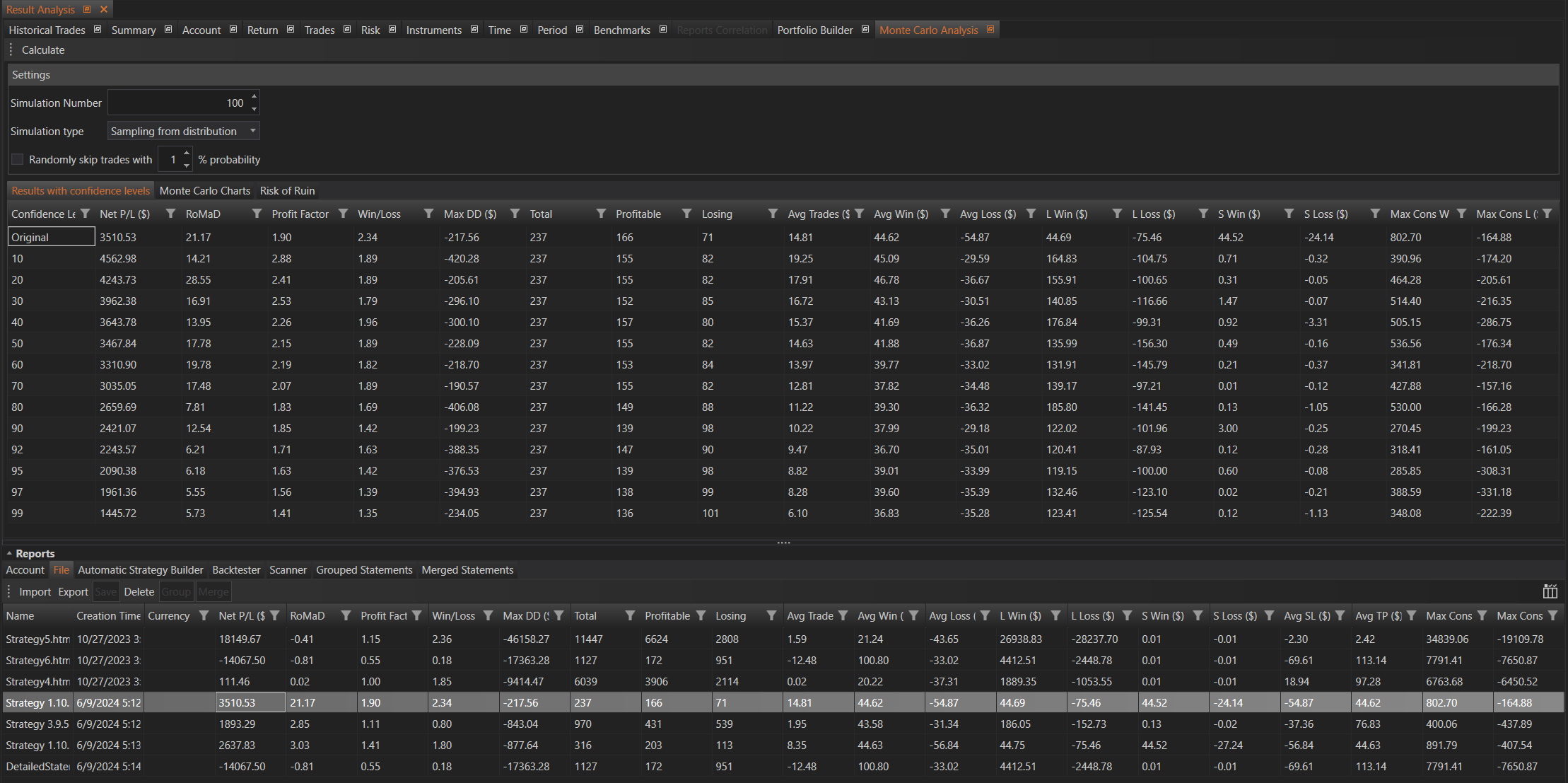Switch to the Monte Carlo Charts tab
The image size is (1568, 783).
pyautogui.click(x=204, y=190)
